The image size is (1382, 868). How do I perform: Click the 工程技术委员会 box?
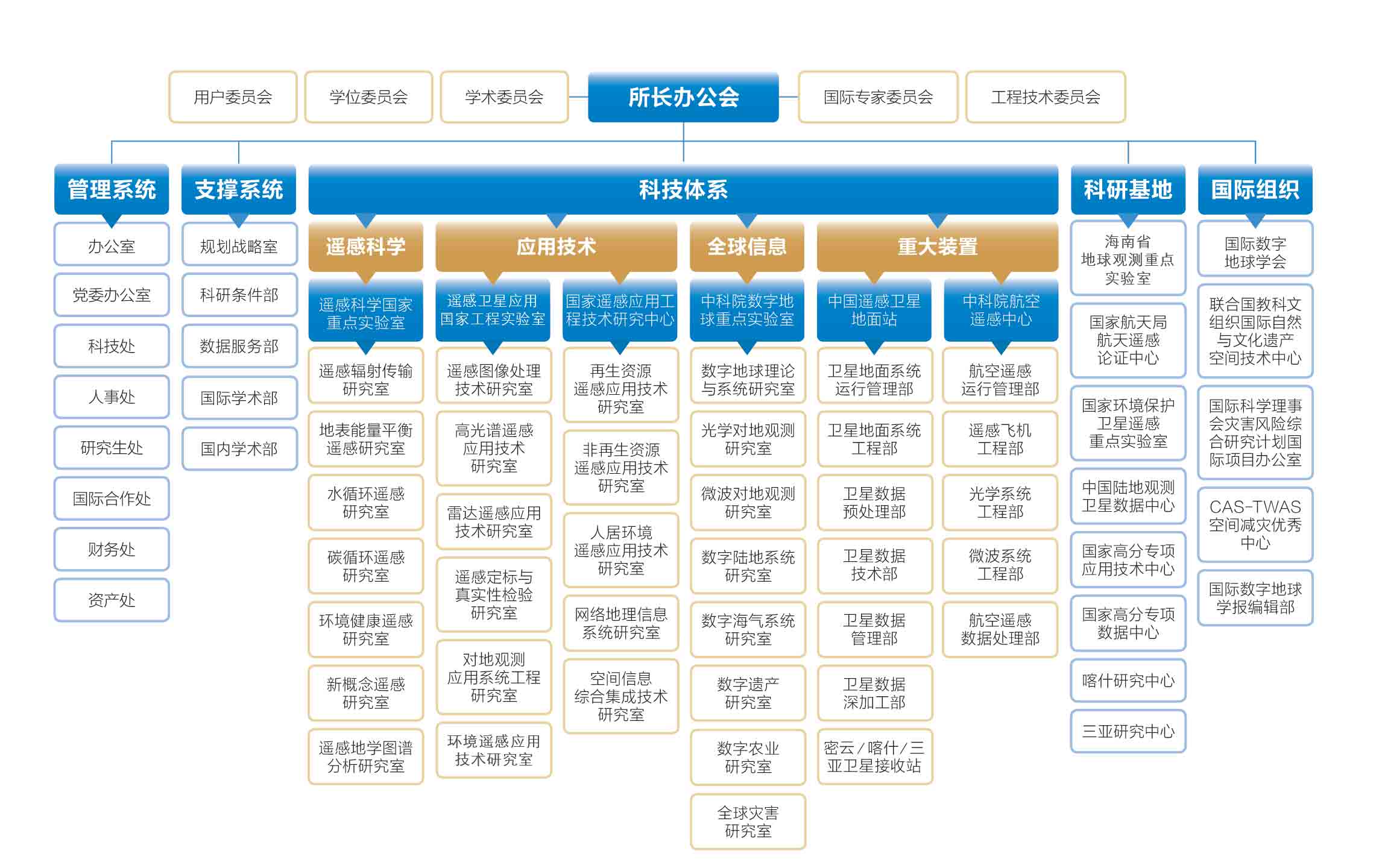tap(1046, 97)
